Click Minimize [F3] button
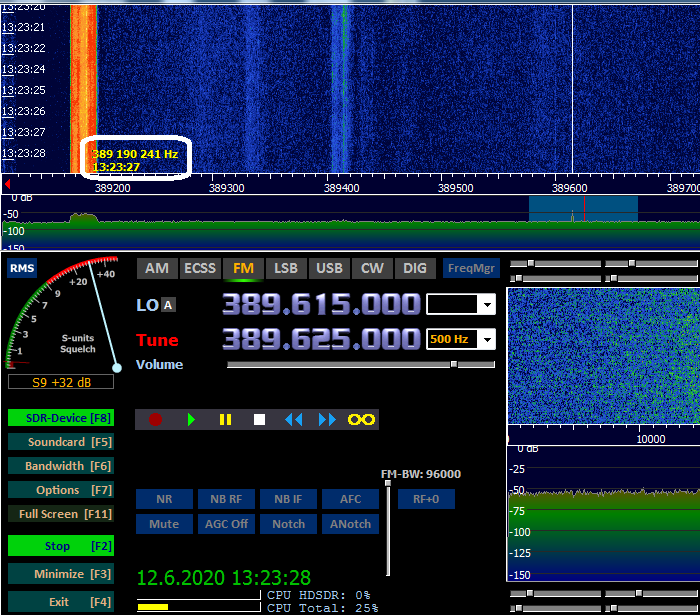The height and width of the screenshot is (615, 700). tap(61, 574)
